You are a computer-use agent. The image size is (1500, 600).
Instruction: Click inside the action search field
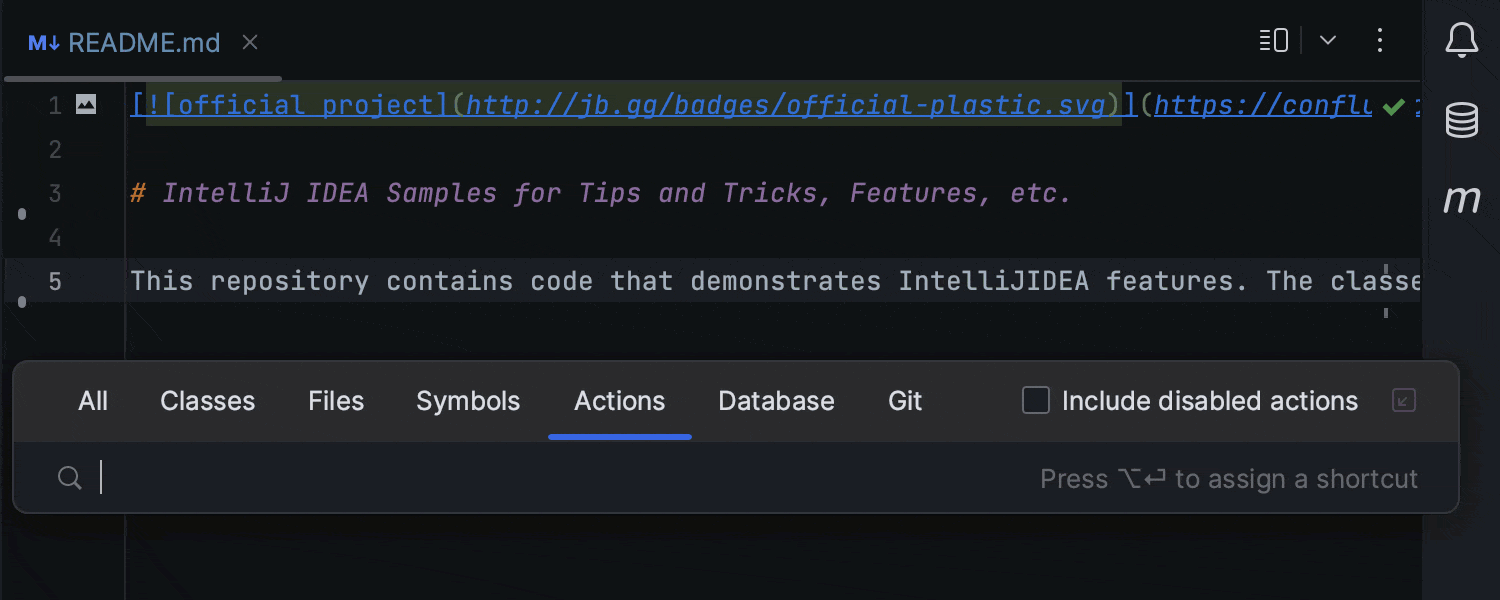click(x=400, y=477)
